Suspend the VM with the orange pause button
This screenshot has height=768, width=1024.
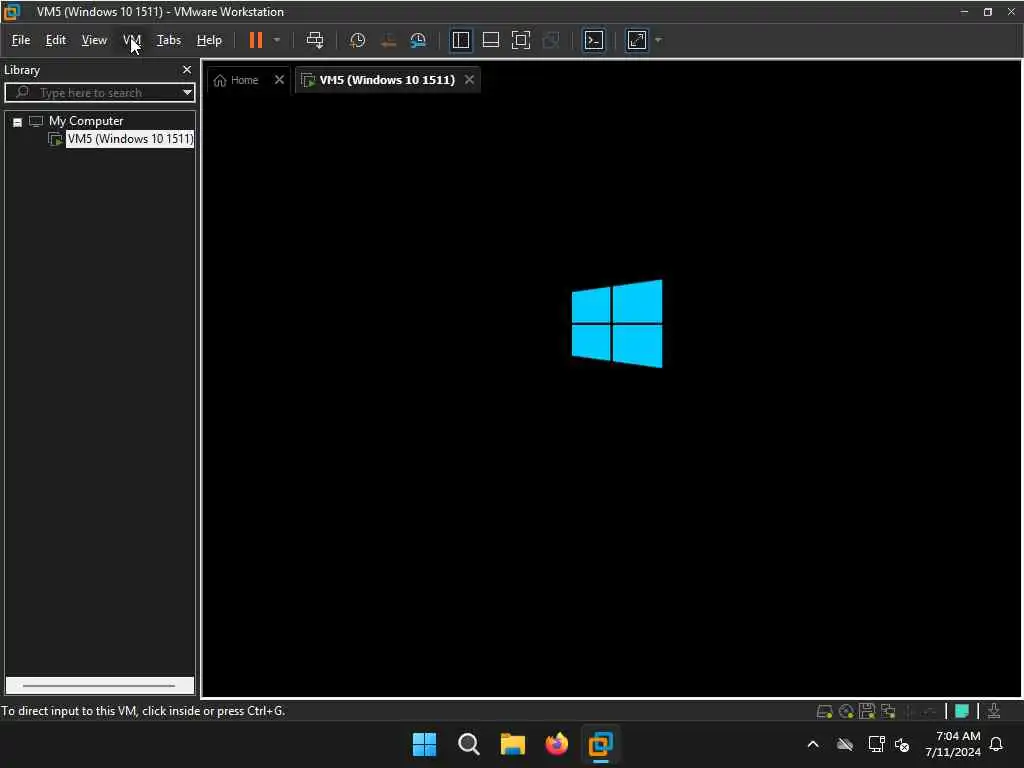point(255,40)
